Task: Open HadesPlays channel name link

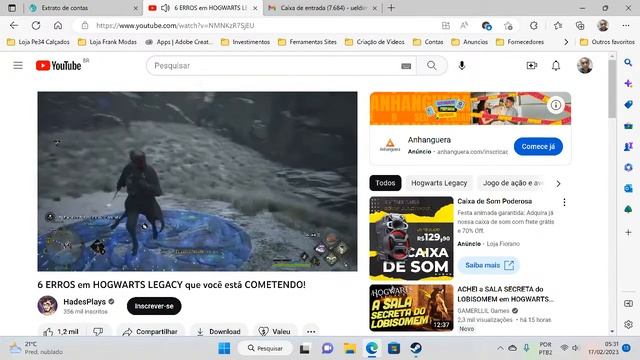Action: click(84, 302)
